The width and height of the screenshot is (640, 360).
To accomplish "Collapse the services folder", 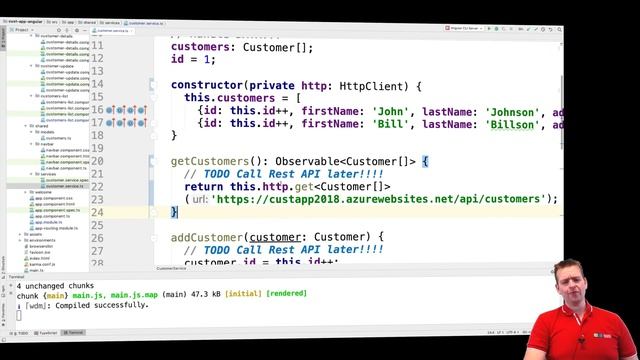I will 31,174.
